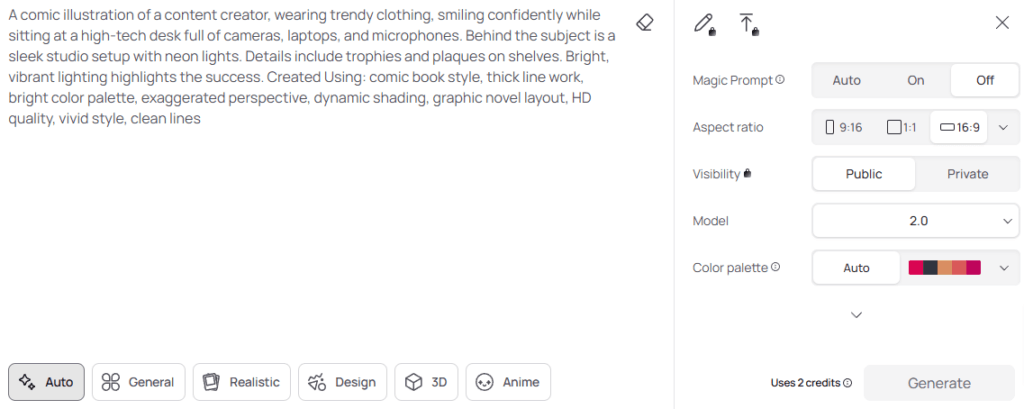Click the Generate button

tap(939, 383)
